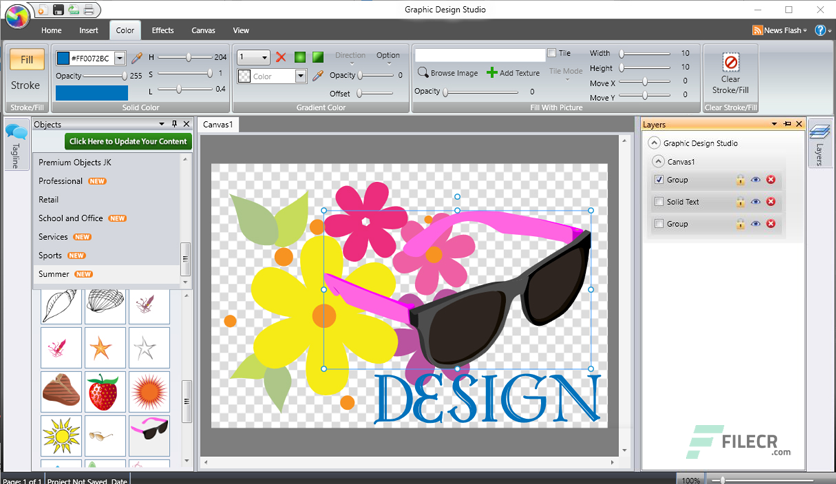Hide the checked Group layer via eye icon
Image resolution: width=836 pixels, height=484 pixels.
click(755, 180)
